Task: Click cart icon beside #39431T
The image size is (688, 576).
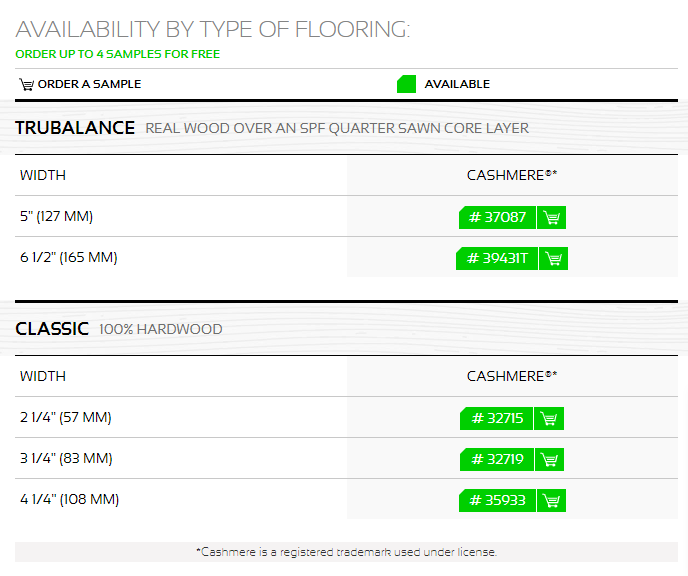Action: tap(553, 258)
